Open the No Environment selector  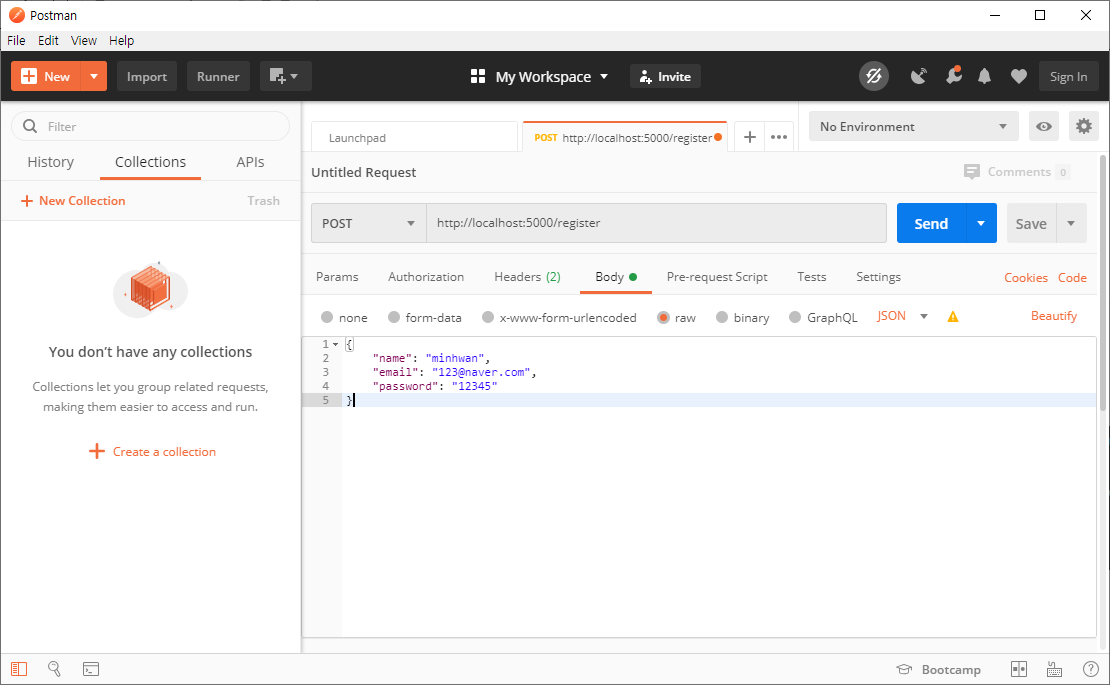click(x=913, y=127)
